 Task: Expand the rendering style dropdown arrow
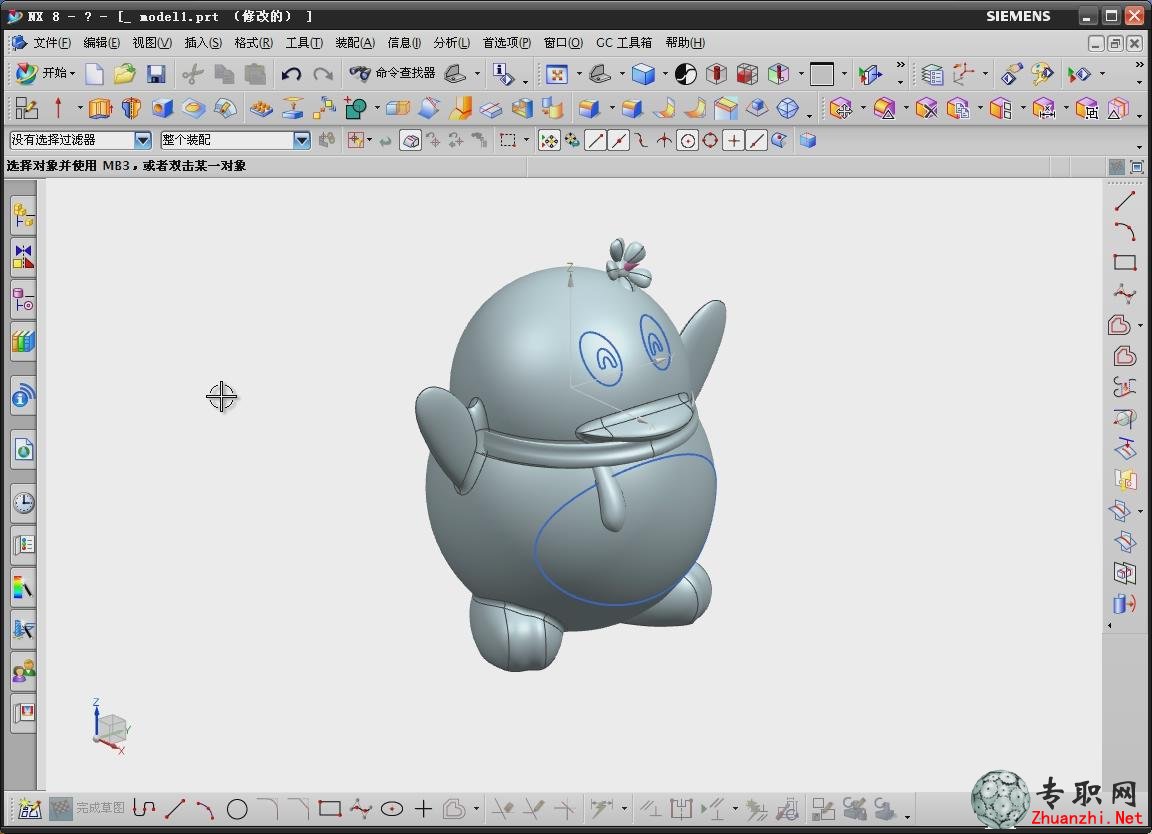pyautogui.click(x=665, y=73)
